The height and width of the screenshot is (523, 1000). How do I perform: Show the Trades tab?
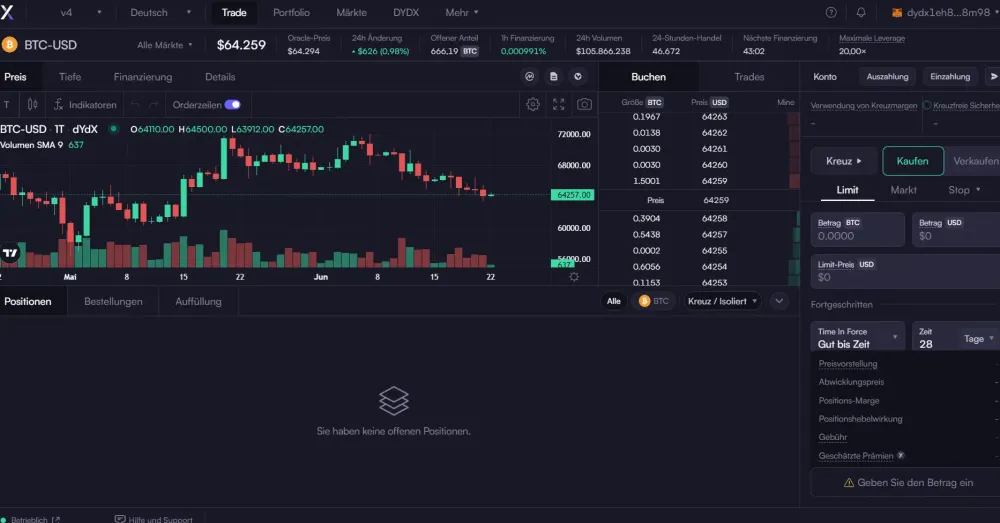tap(749, 77)
